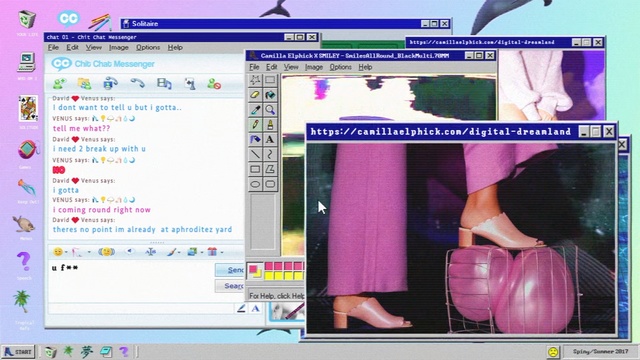Image resolution: width=640 pixels, height=360 pixels.
Task: Click the font A icon below message box
Action: [256, 309]
